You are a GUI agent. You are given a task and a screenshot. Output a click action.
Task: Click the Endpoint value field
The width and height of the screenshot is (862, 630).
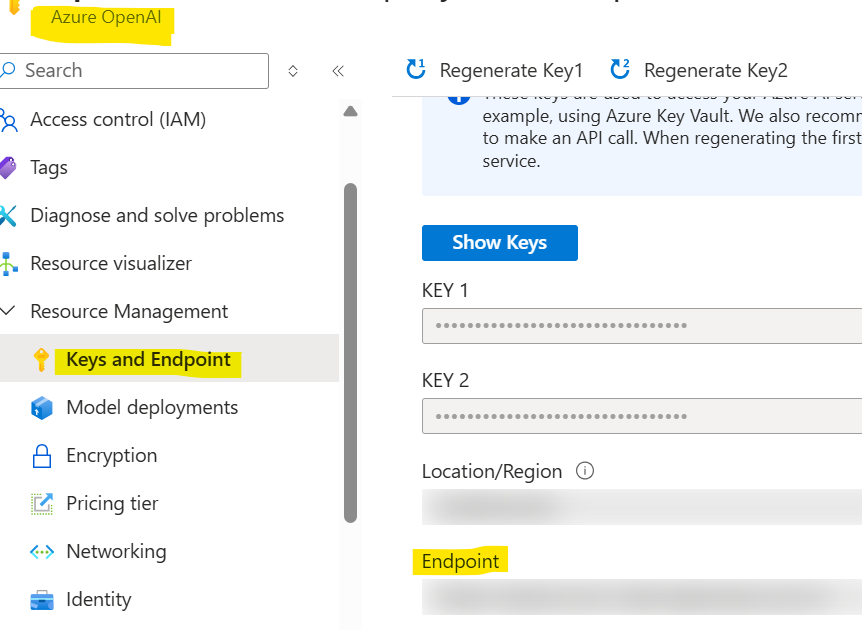click(x=642, y=597)
